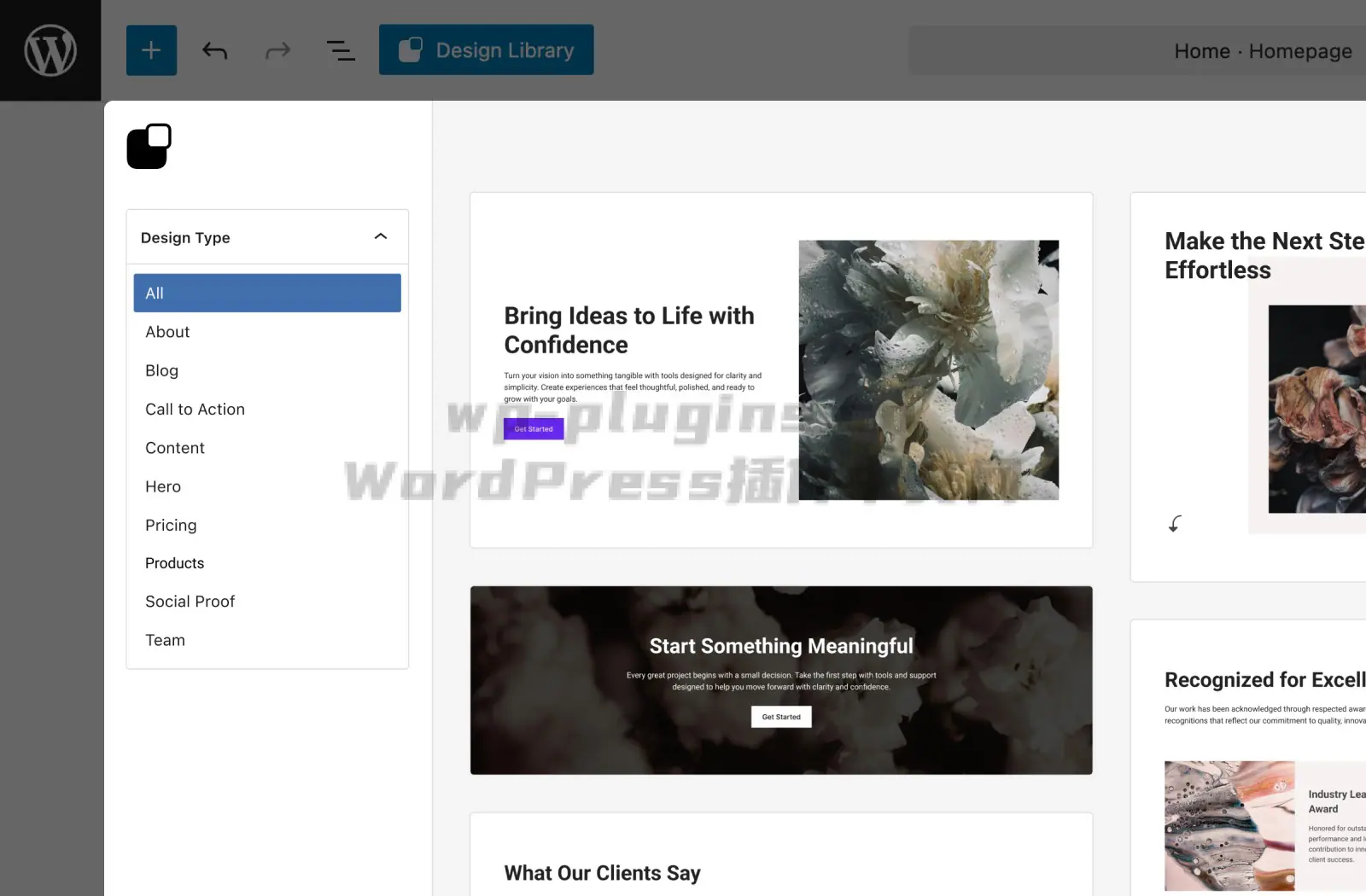
Task: Click the Industry Leader Award image
Action: 1229,826
